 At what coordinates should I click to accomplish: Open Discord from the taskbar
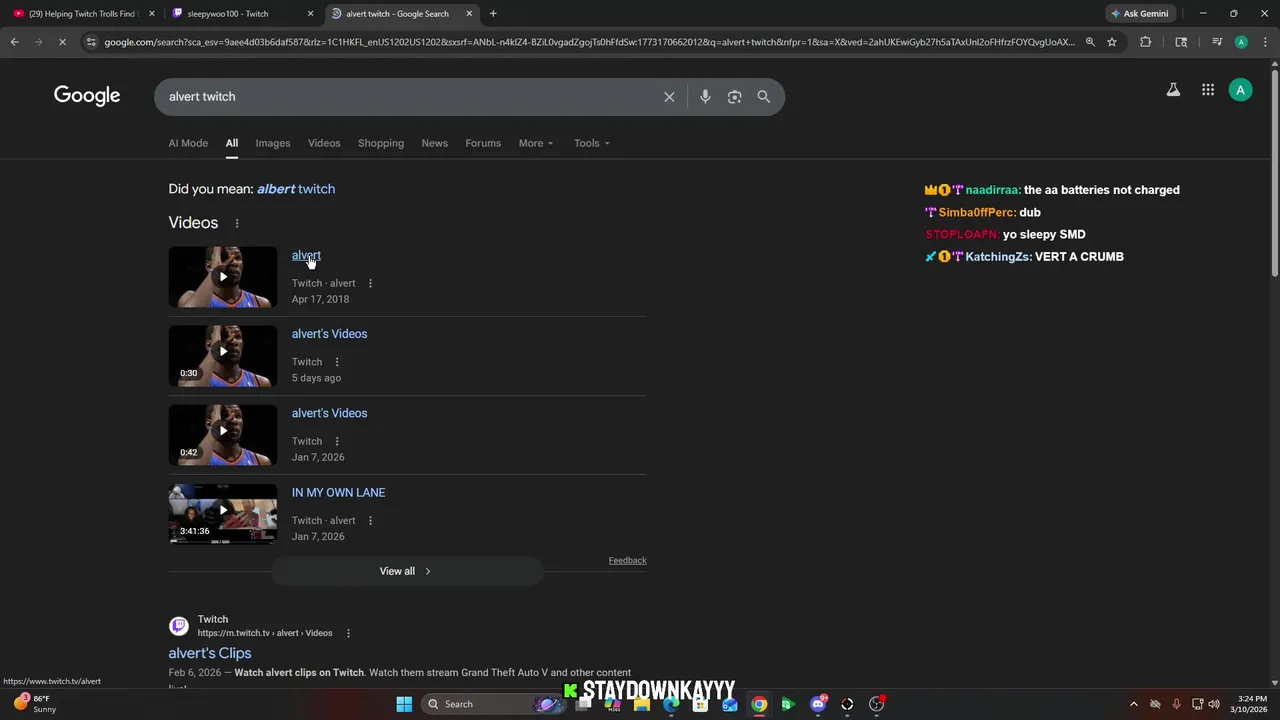[x=818, y=704]
